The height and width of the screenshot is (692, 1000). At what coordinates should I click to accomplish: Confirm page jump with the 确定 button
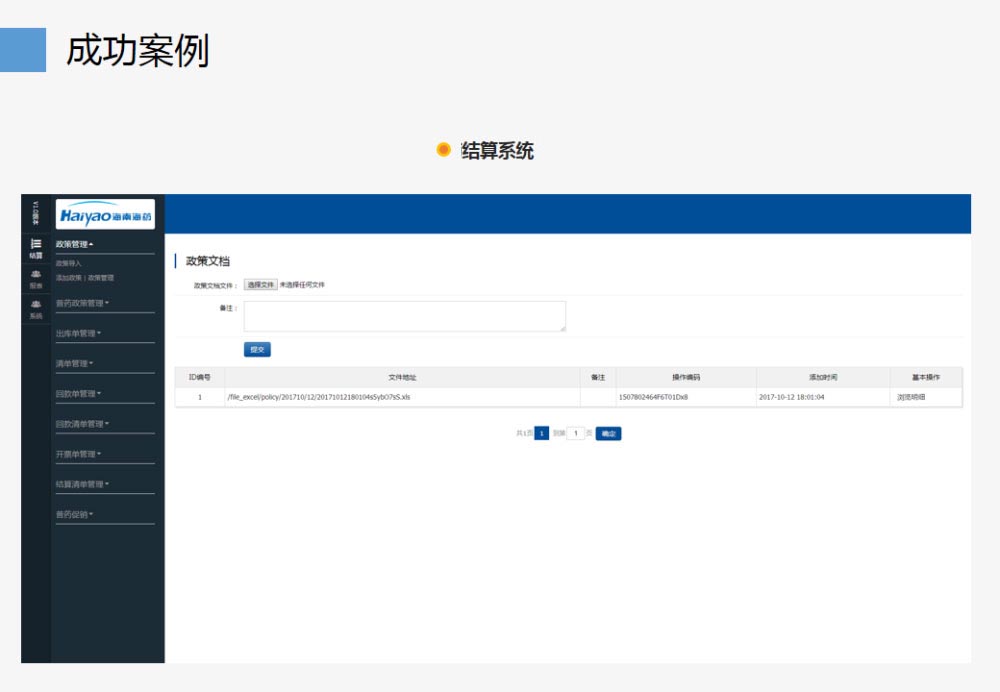tap(608, 434)
